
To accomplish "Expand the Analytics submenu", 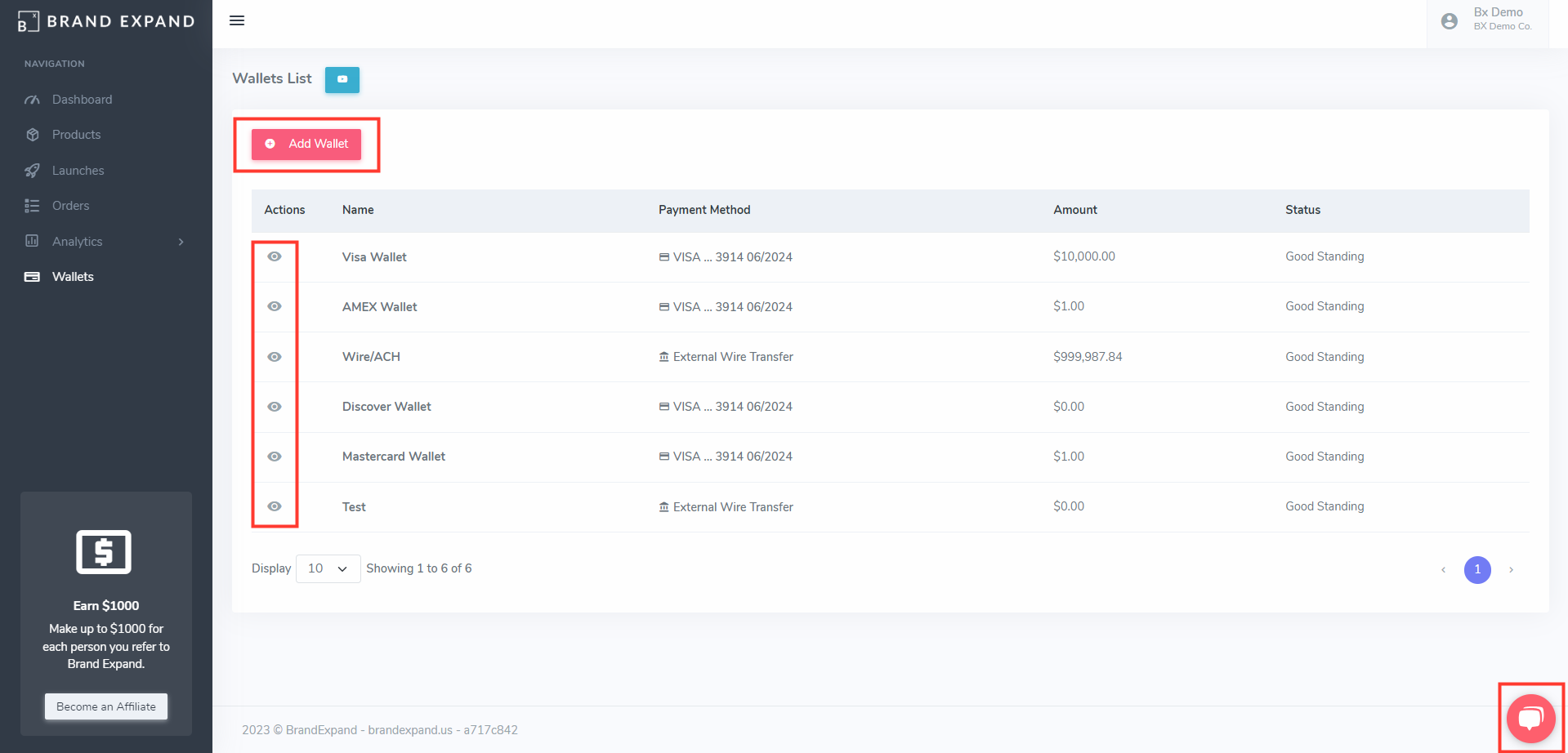I will [x=106, y=242].
